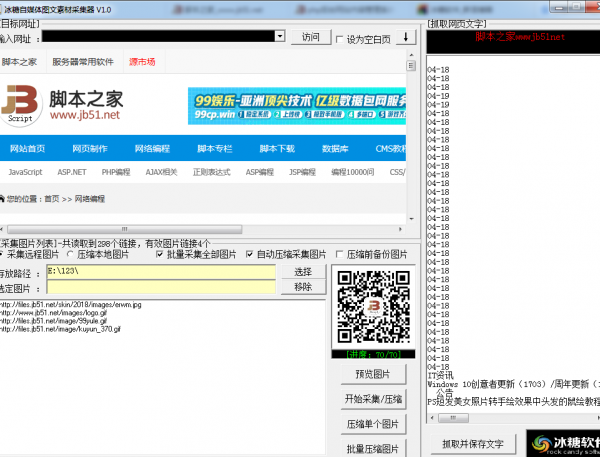Click 抓取并保存文字 button

coord(472,442)
